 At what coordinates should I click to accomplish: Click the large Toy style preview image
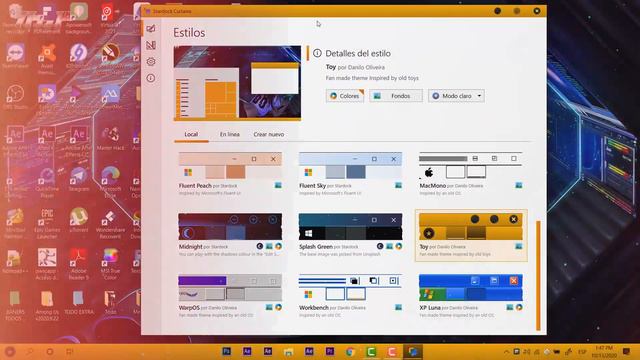[x=237, y=83]
